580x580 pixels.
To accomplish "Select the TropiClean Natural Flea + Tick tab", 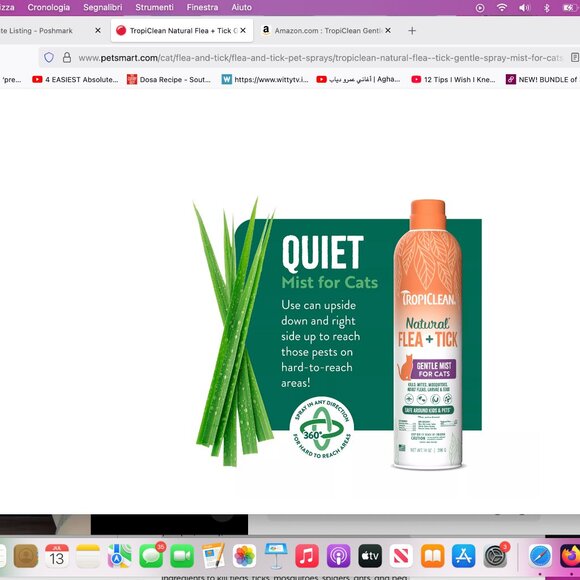I will click(182, 31).
